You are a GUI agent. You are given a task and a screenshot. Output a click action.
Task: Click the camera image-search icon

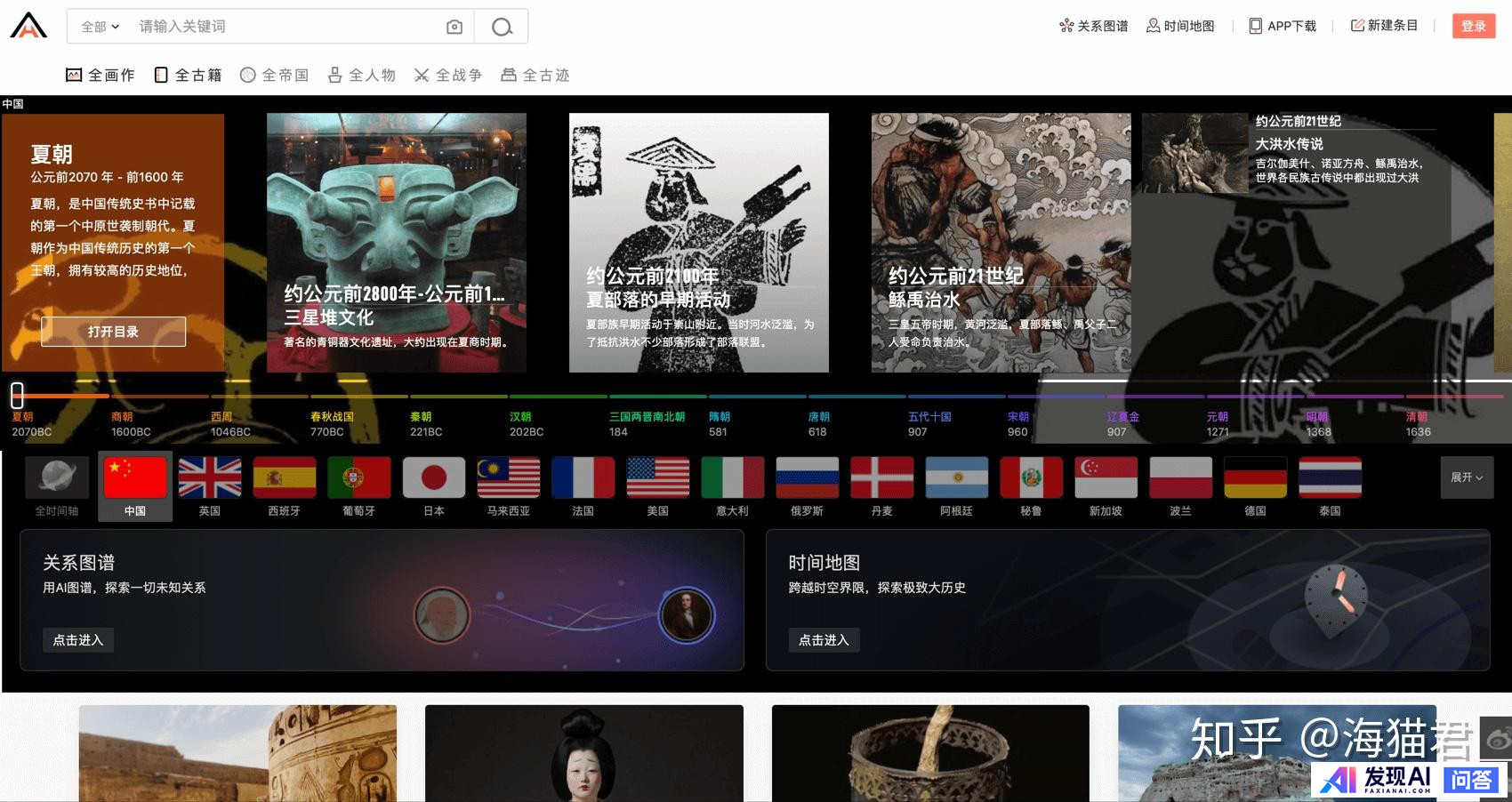click(x=454, y=27)
